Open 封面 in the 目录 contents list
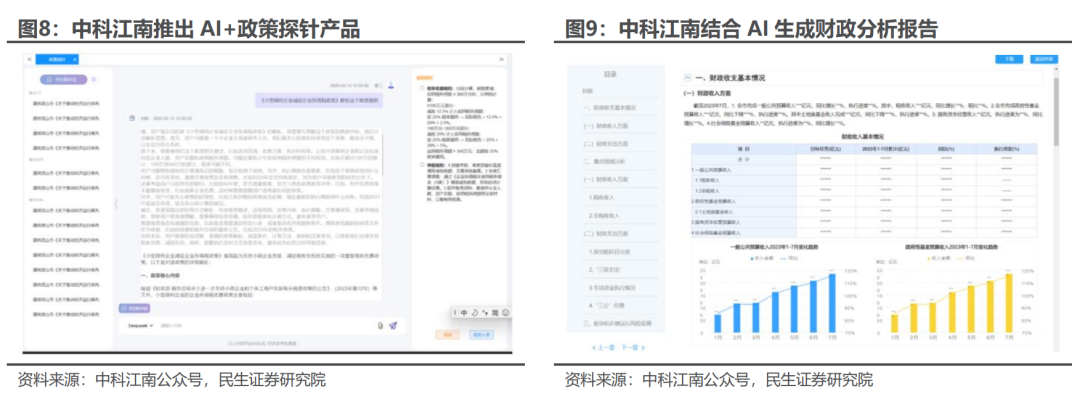The height and width of the screenshot is (404, 1080). [x=586, y=91]
